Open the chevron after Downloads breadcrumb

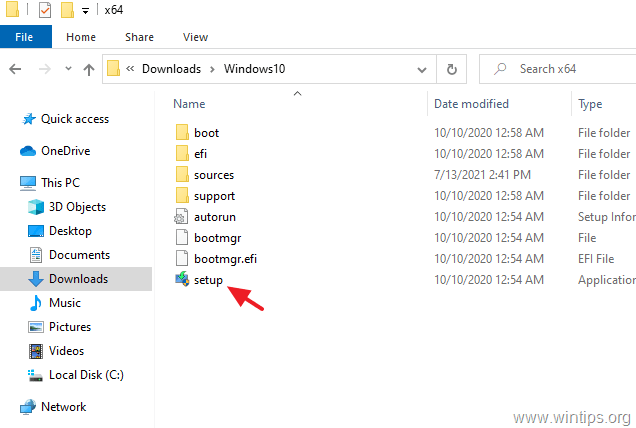(212, 69)
